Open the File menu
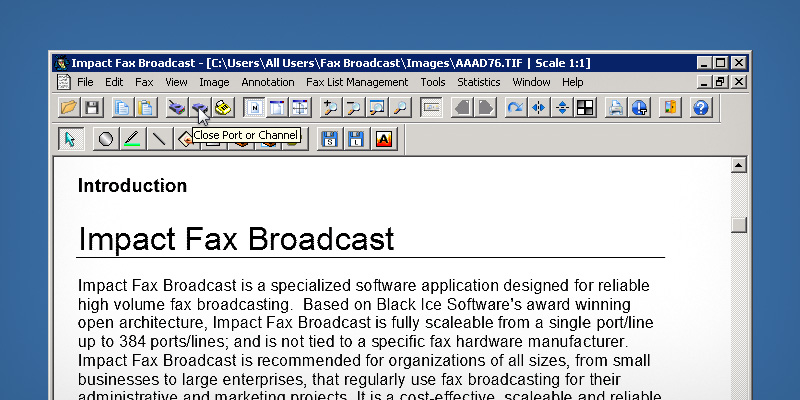The width and height of the screenshot is (800, 400). tap(85, 82)
